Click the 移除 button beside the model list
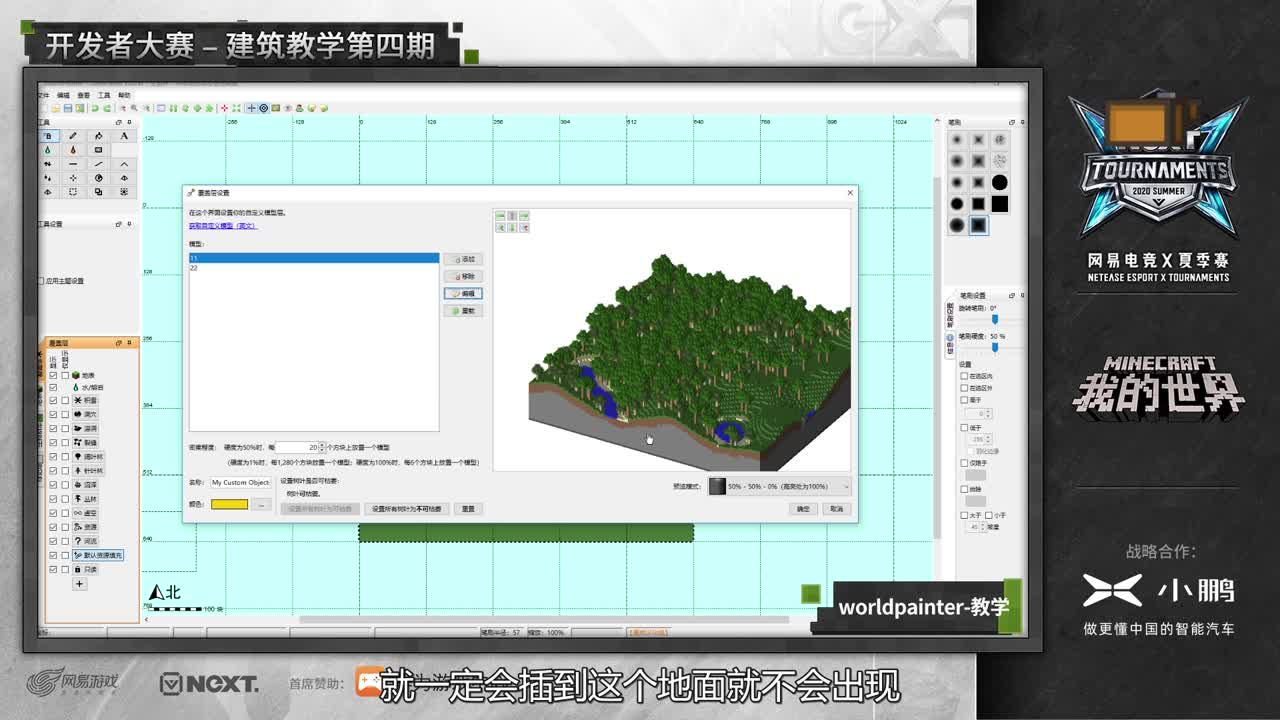Screen dimensions: 1280x720 pos(463,276)
